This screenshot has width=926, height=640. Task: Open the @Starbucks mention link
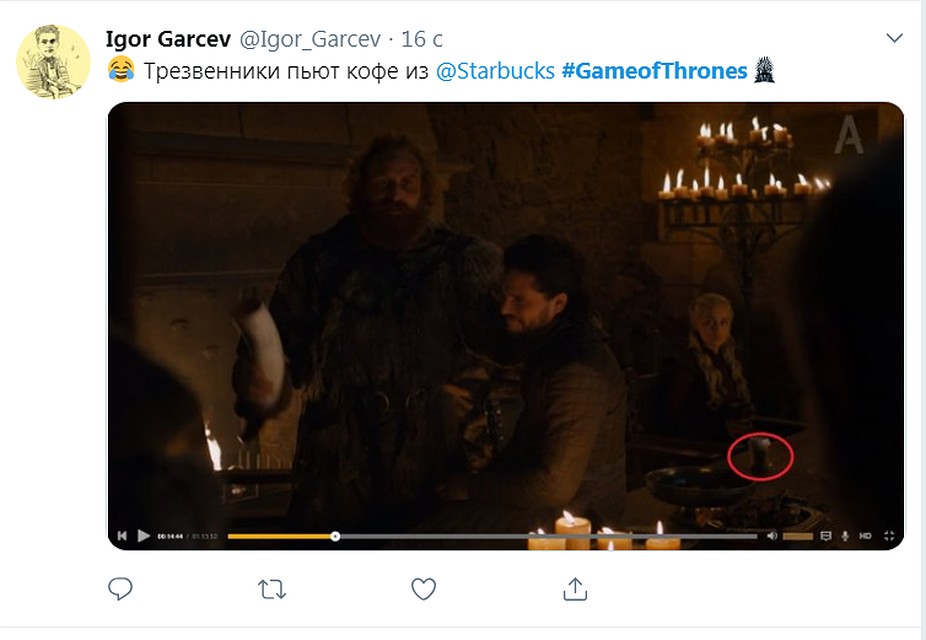pyautogui.click(x=495, y=71)
